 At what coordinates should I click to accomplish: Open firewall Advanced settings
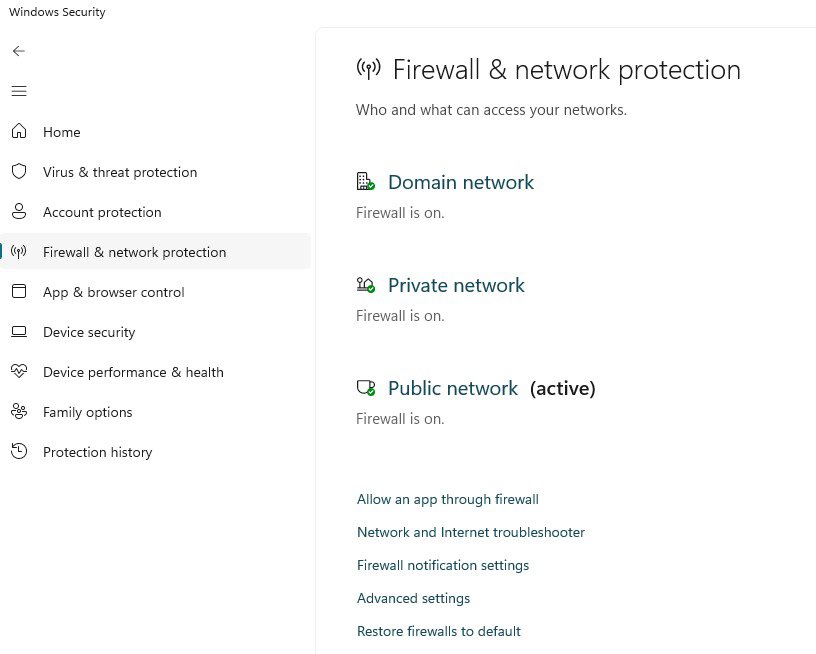[413, 598]
